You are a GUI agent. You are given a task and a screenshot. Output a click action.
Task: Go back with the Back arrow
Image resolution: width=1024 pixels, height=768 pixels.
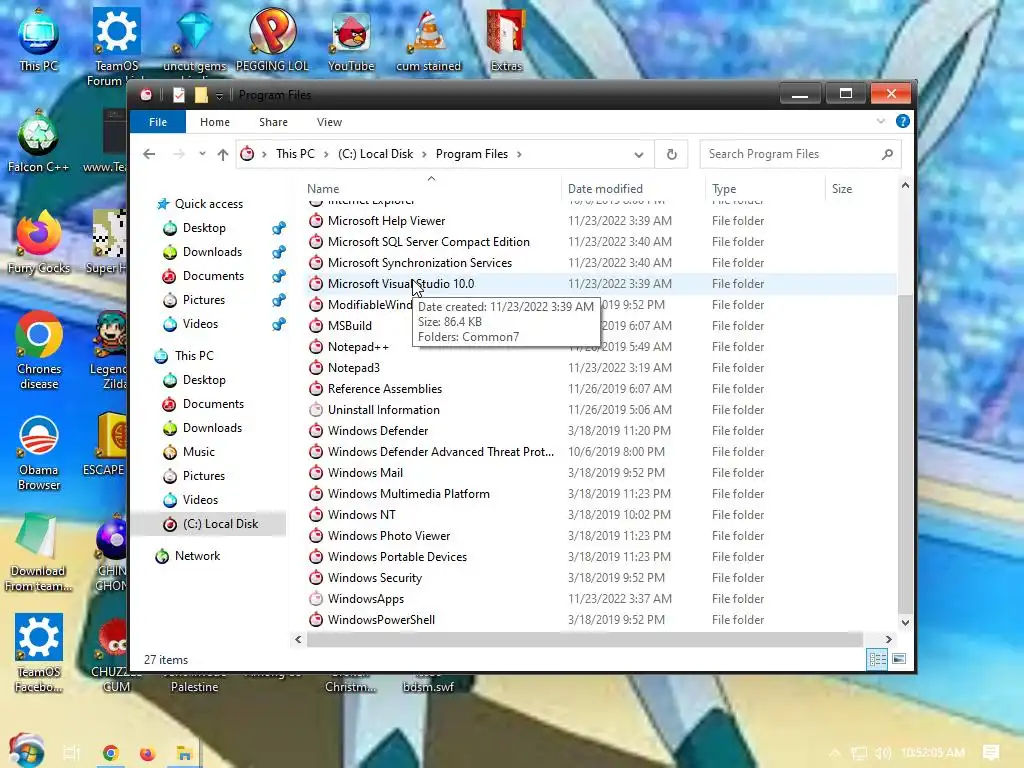[x=149, y=154]
